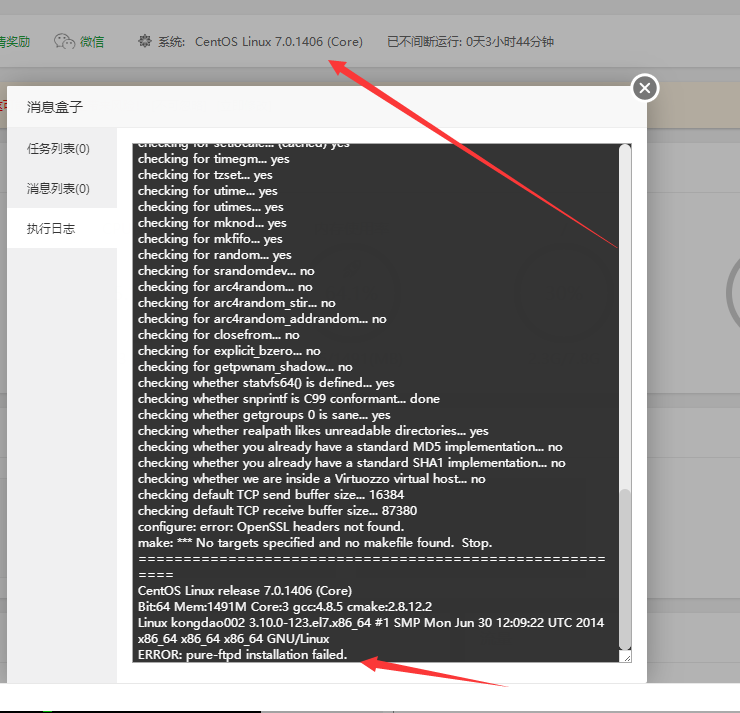Click 'checking for explicit_bzero... no' line

point(229,351)
